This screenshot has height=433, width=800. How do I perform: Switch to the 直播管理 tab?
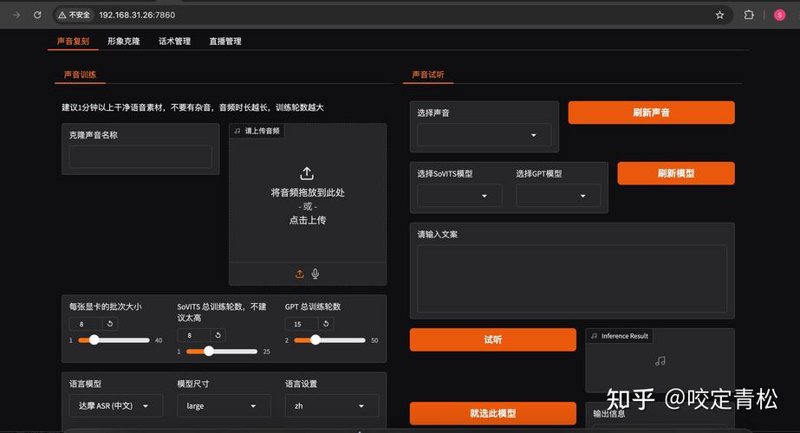[225, 41]
